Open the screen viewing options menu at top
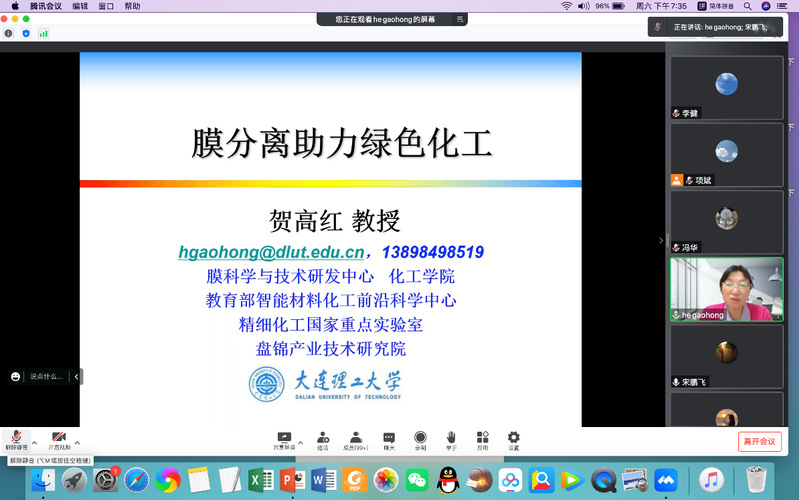 tap(459, 19)
